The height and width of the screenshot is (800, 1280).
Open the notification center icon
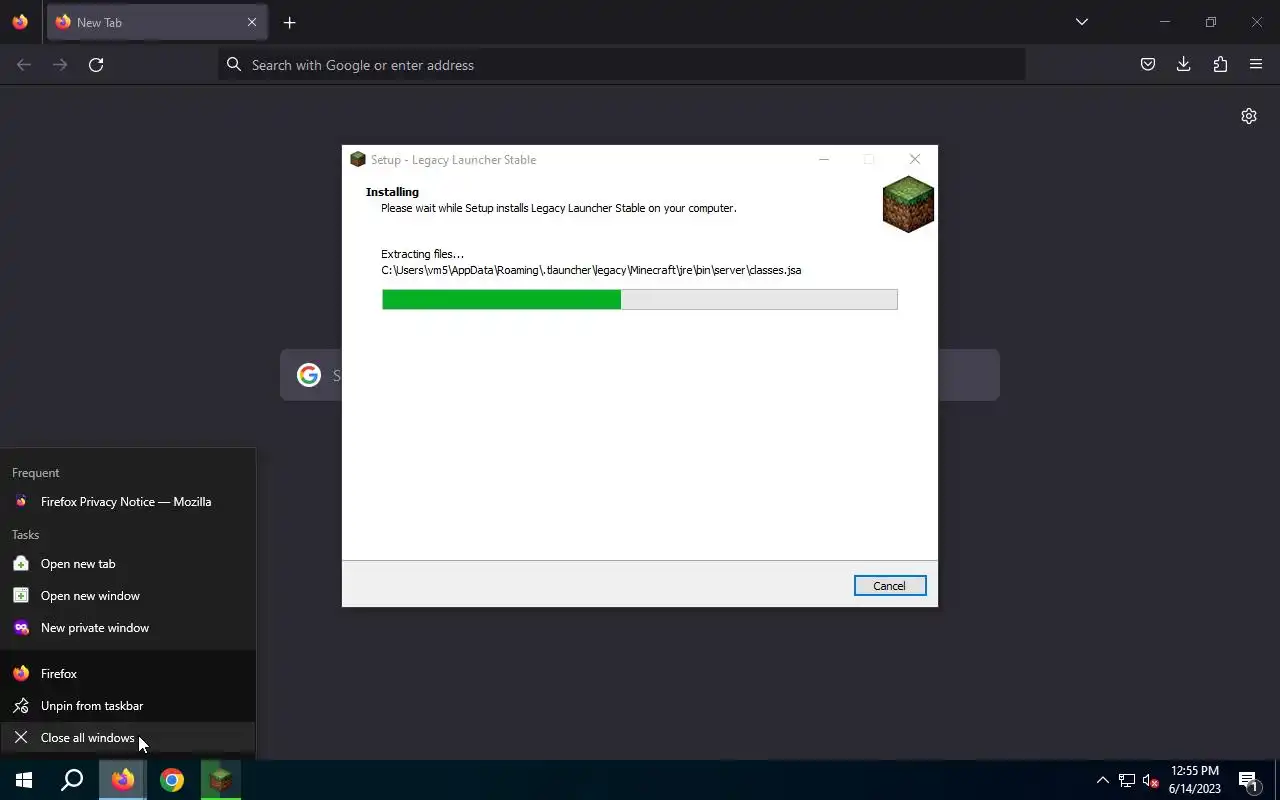pyautogui.click(x=1248, y=780)
